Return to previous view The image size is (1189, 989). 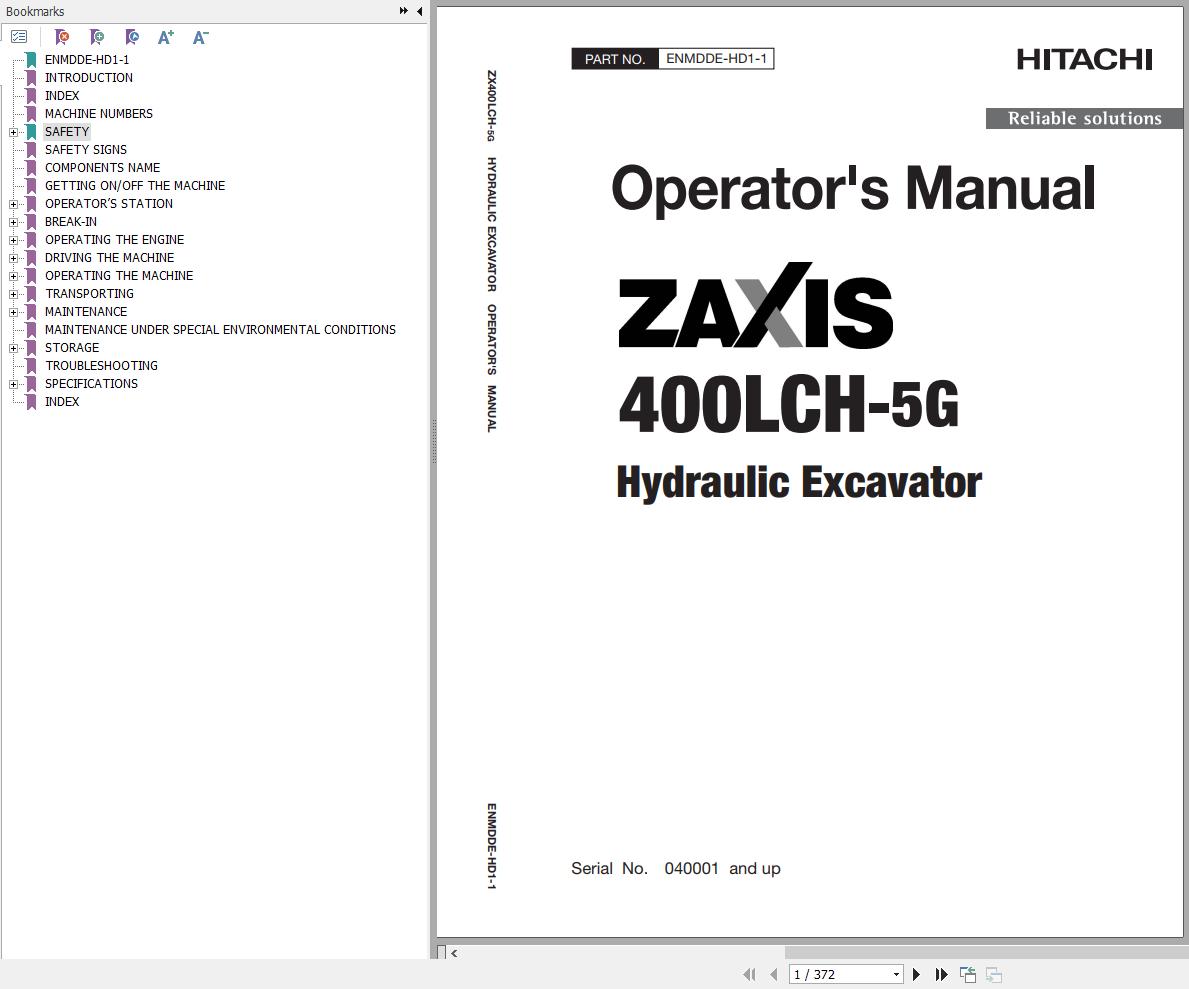tap(967, 974)
